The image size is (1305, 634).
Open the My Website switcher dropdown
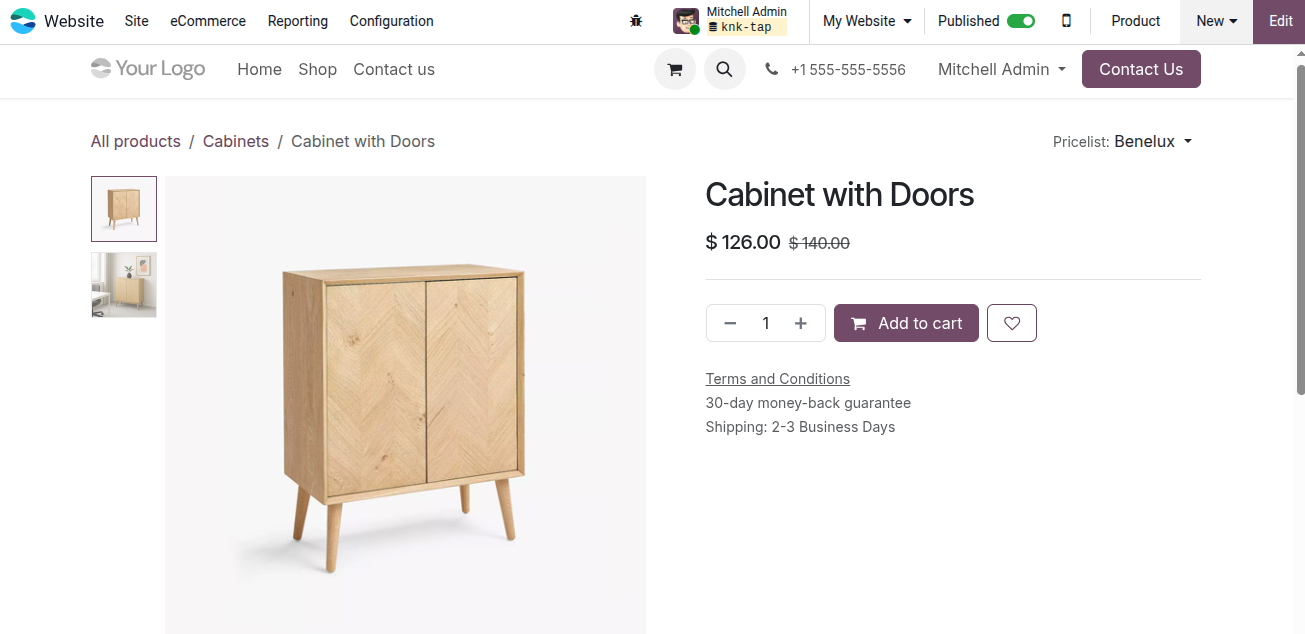tap(867, 21)
